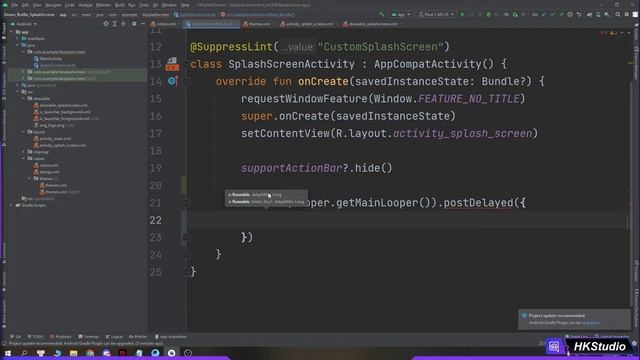
Task: Switch to the themes.xml editor tab
Action: [257, 24]
